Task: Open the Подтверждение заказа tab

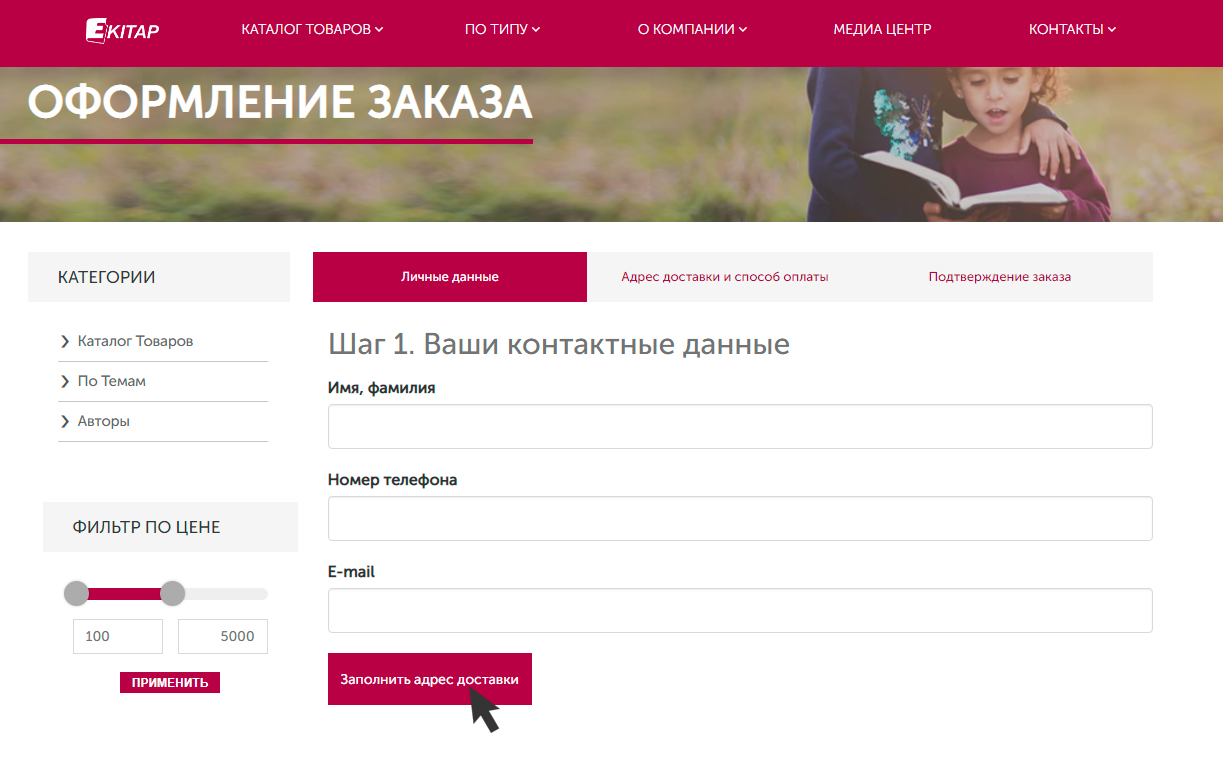Action: click(999, 277)
